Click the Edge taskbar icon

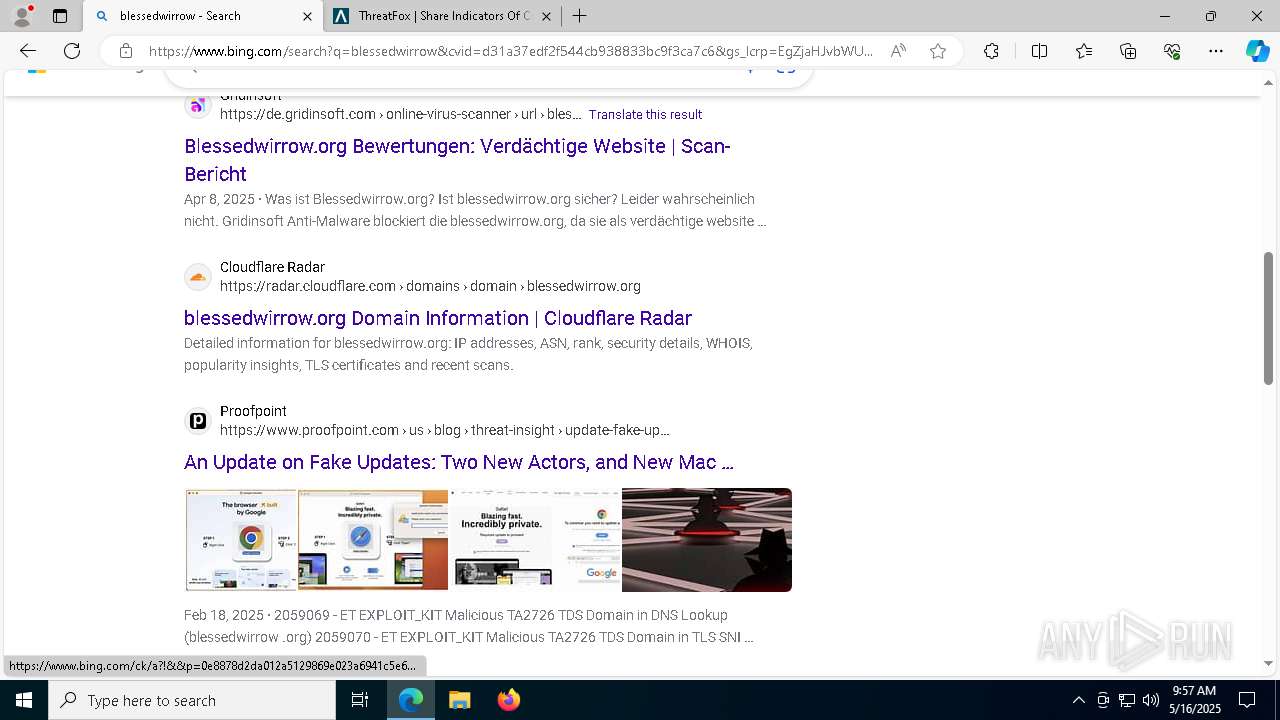411,700
